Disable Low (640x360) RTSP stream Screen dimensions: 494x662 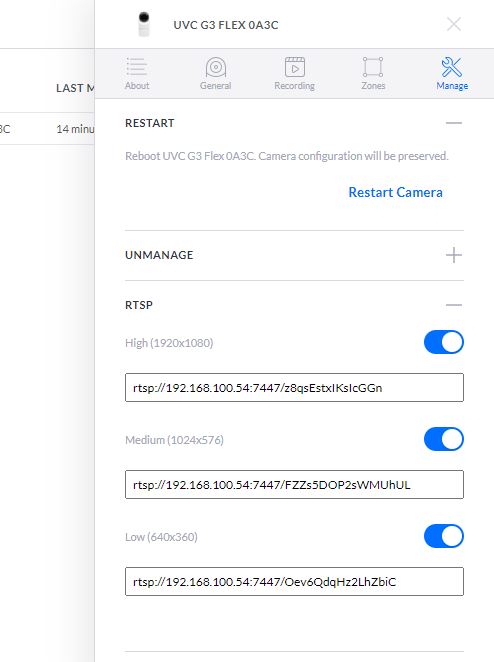pyautogui.click(x=444, y=536)
